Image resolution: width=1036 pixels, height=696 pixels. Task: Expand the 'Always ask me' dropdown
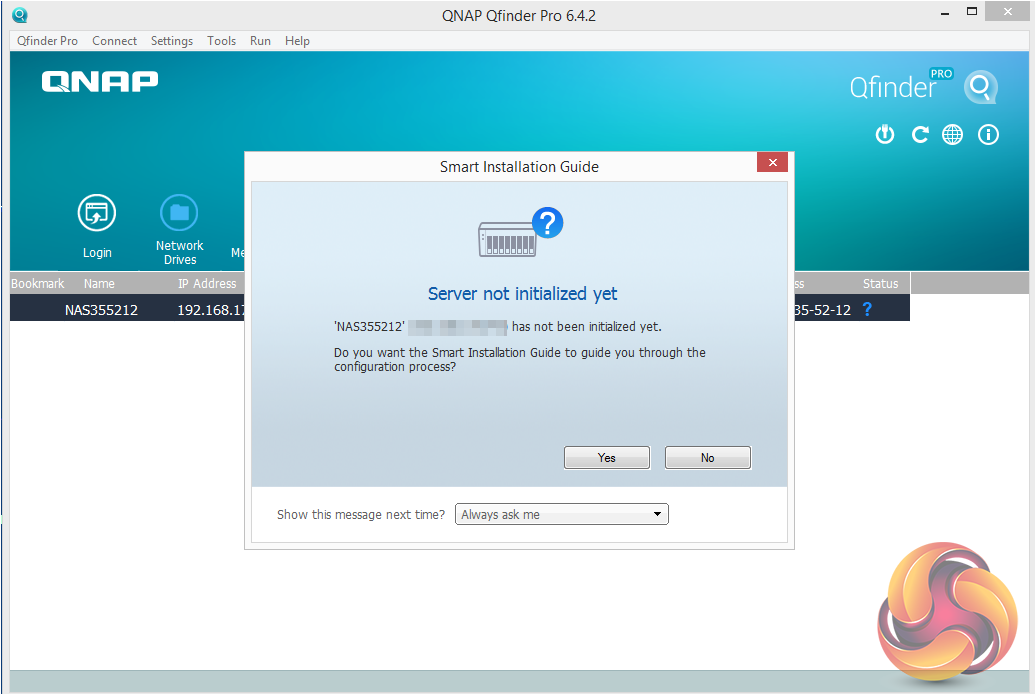[562, 514]
